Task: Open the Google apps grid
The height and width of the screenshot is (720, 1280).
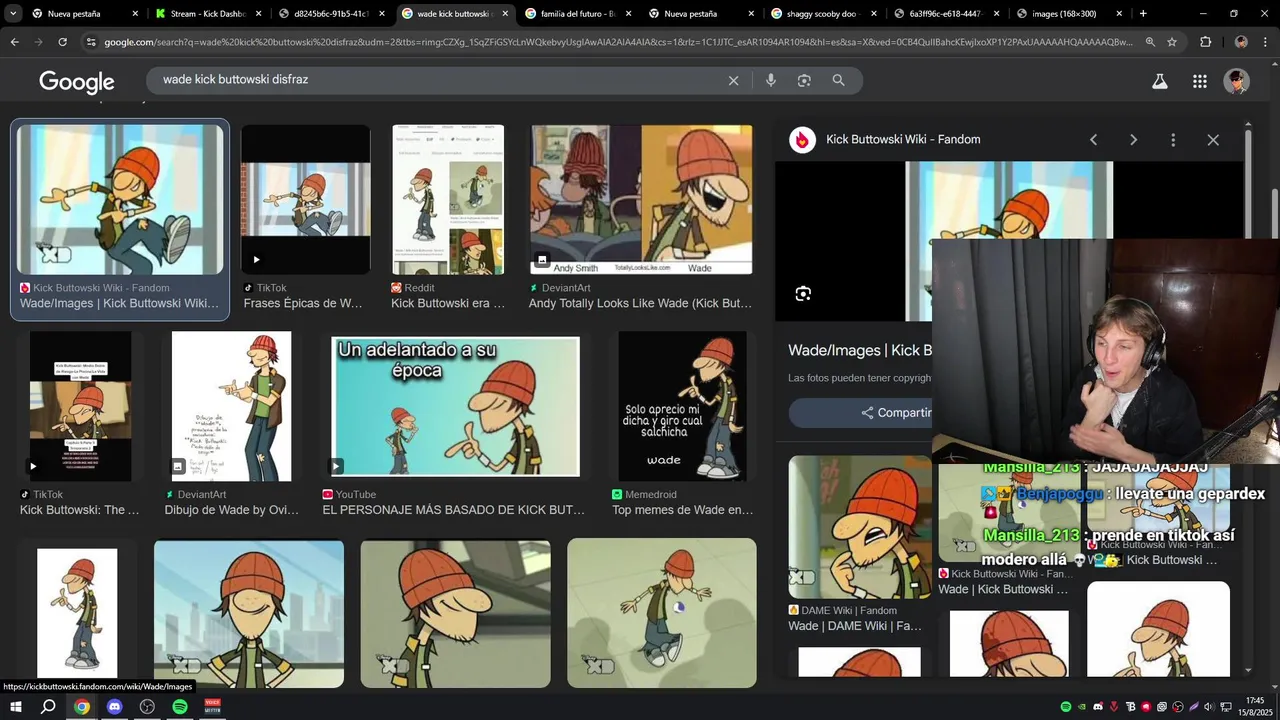Action: (1199, 82)
